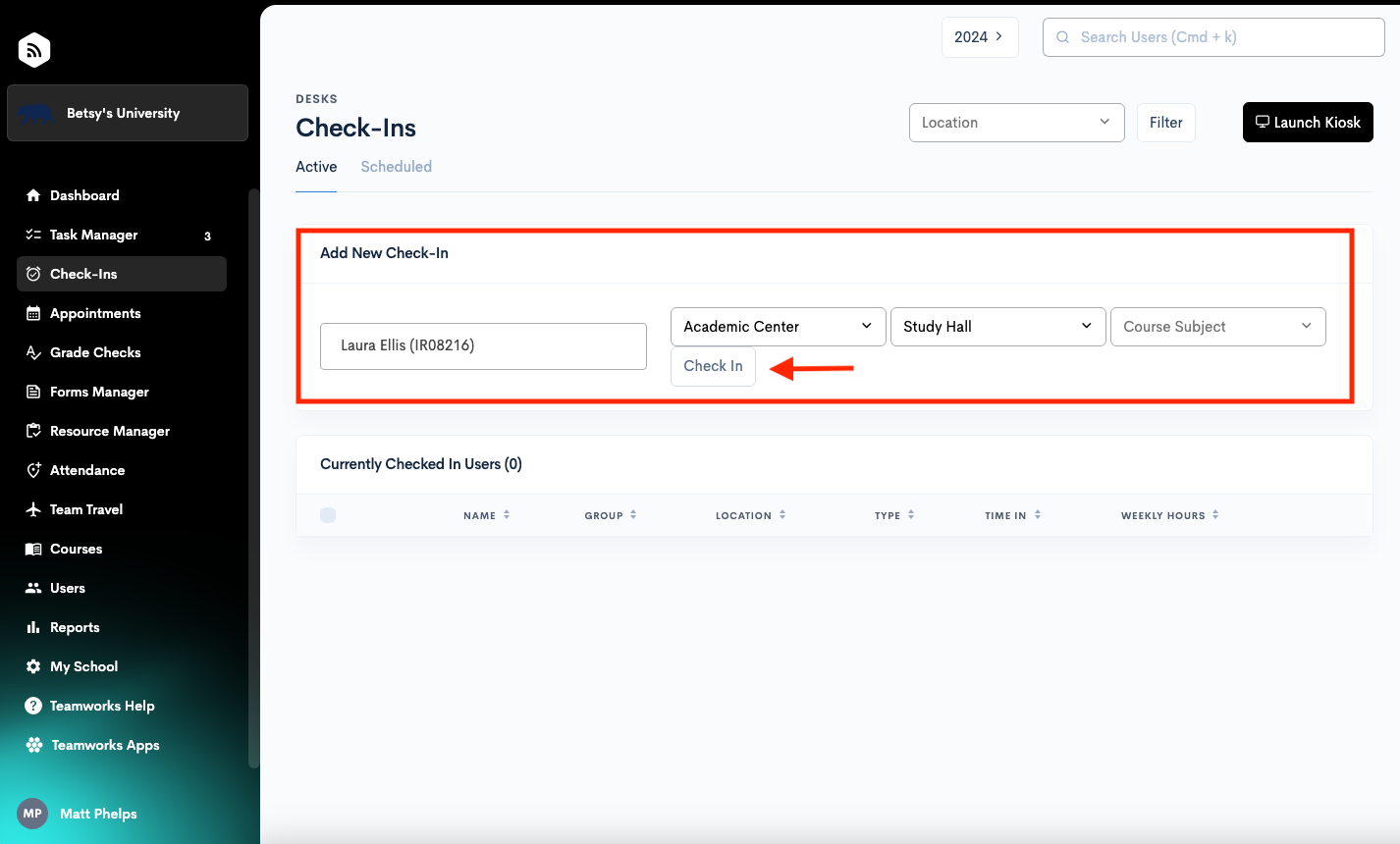The image size is (1400, 844).
Task: Open Courses book icon in sidebar
Action: pyautogui.click(x=33, y=549)
